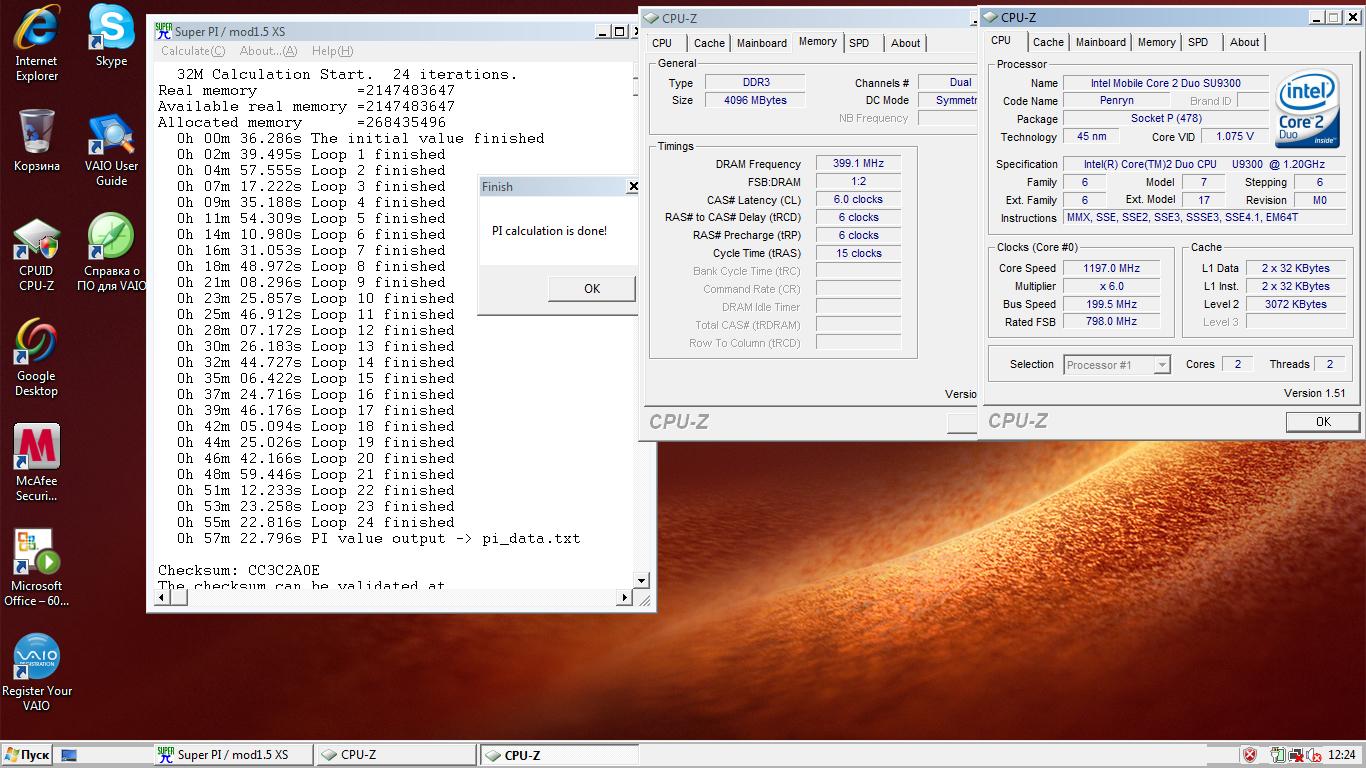Click the Technology 45 nm field
The width and height of the screenshot is (1366, 768).
click(1091, 137)
